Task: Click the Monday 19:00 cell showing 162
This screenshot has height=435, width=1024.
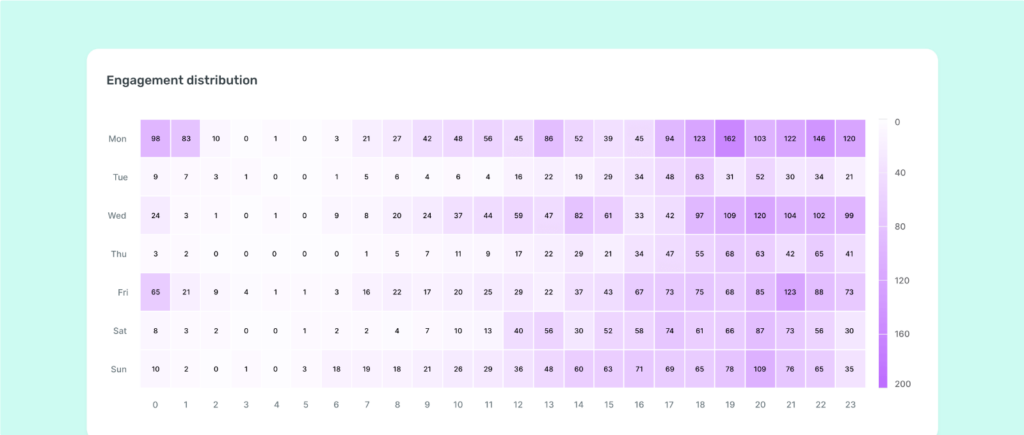Action: (730, 138)
